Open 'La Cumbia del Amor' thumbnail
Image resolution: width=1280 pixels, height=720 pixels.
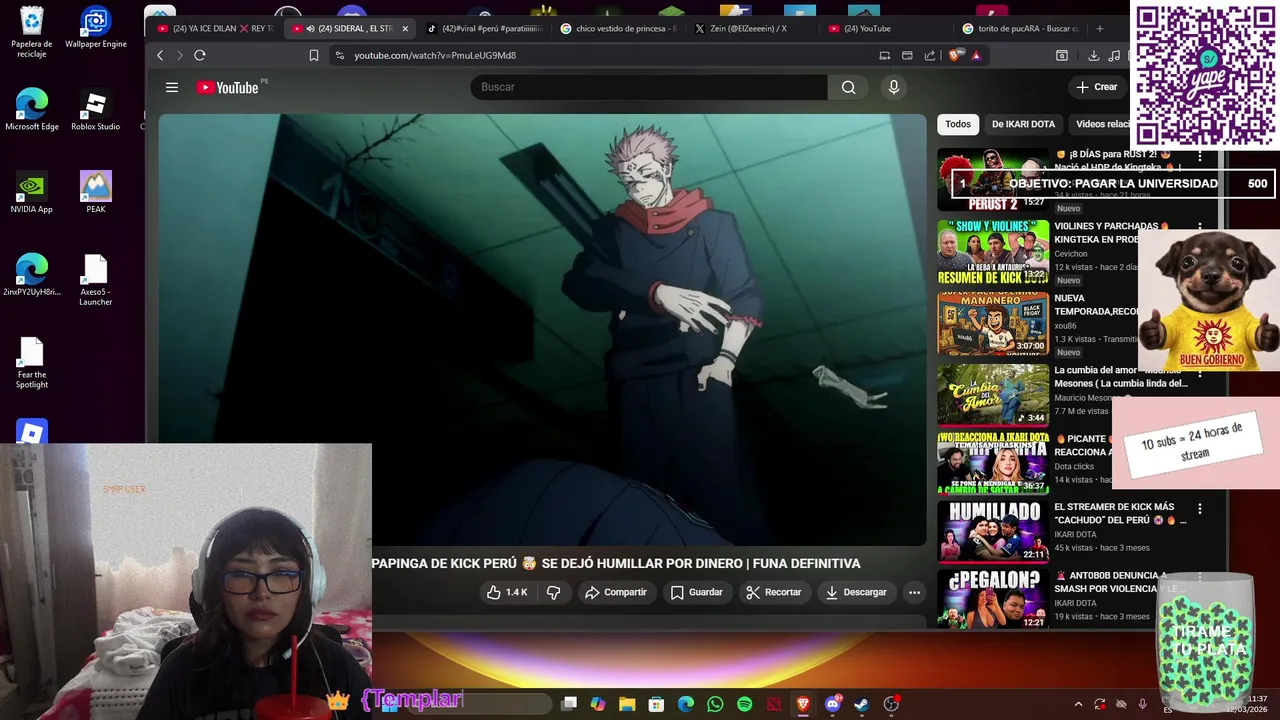point(993,395)
